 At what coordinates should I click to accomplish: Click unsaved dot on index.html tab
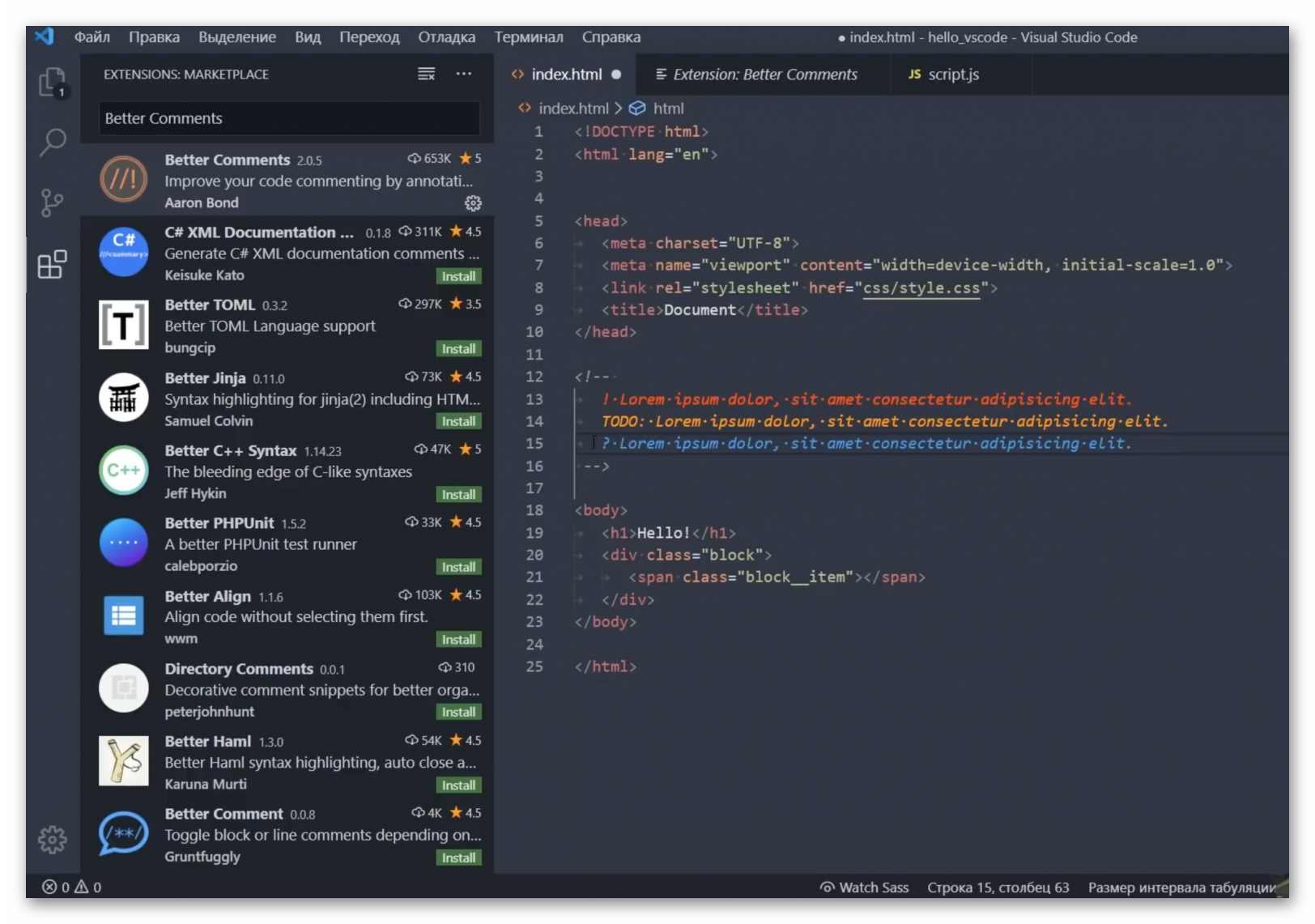click(616, 75)
